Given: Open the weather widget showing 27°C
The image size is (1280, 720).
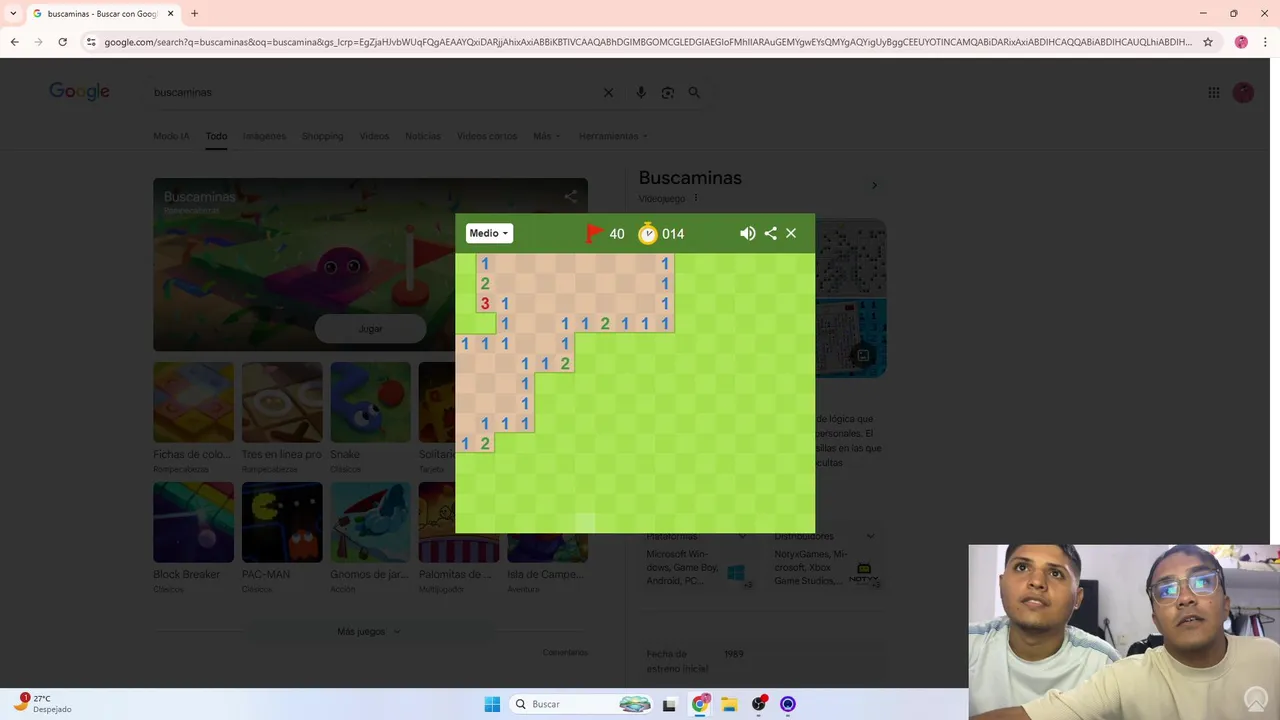Looking at the screenshot, I should pos(42,703).
